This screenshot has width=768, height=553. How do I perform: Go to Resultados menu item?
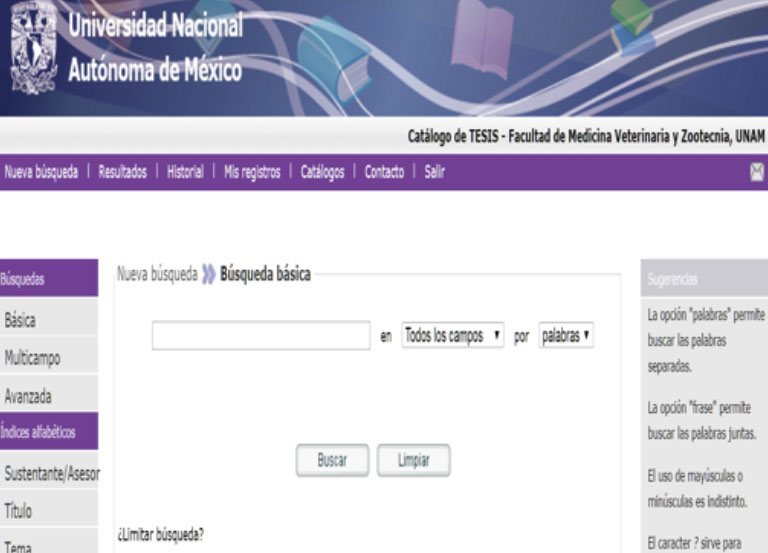[122, 172]
